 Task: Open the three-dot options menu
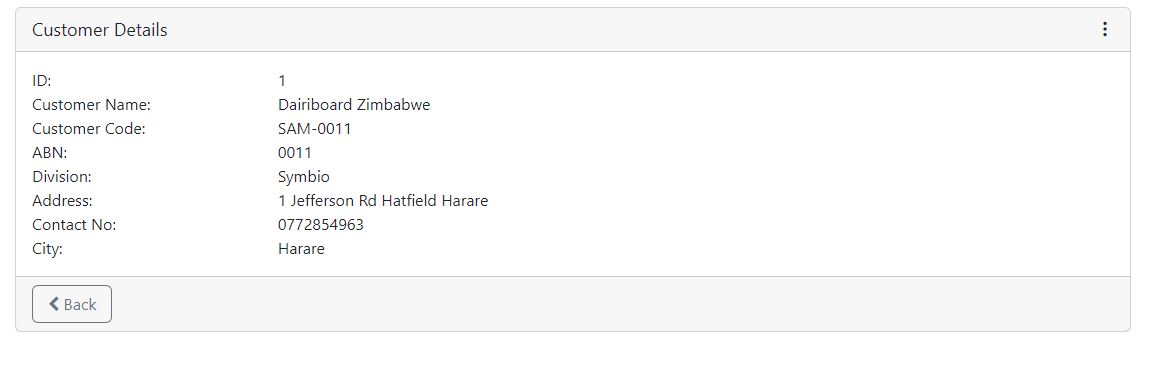click(x=1104, y=29)
